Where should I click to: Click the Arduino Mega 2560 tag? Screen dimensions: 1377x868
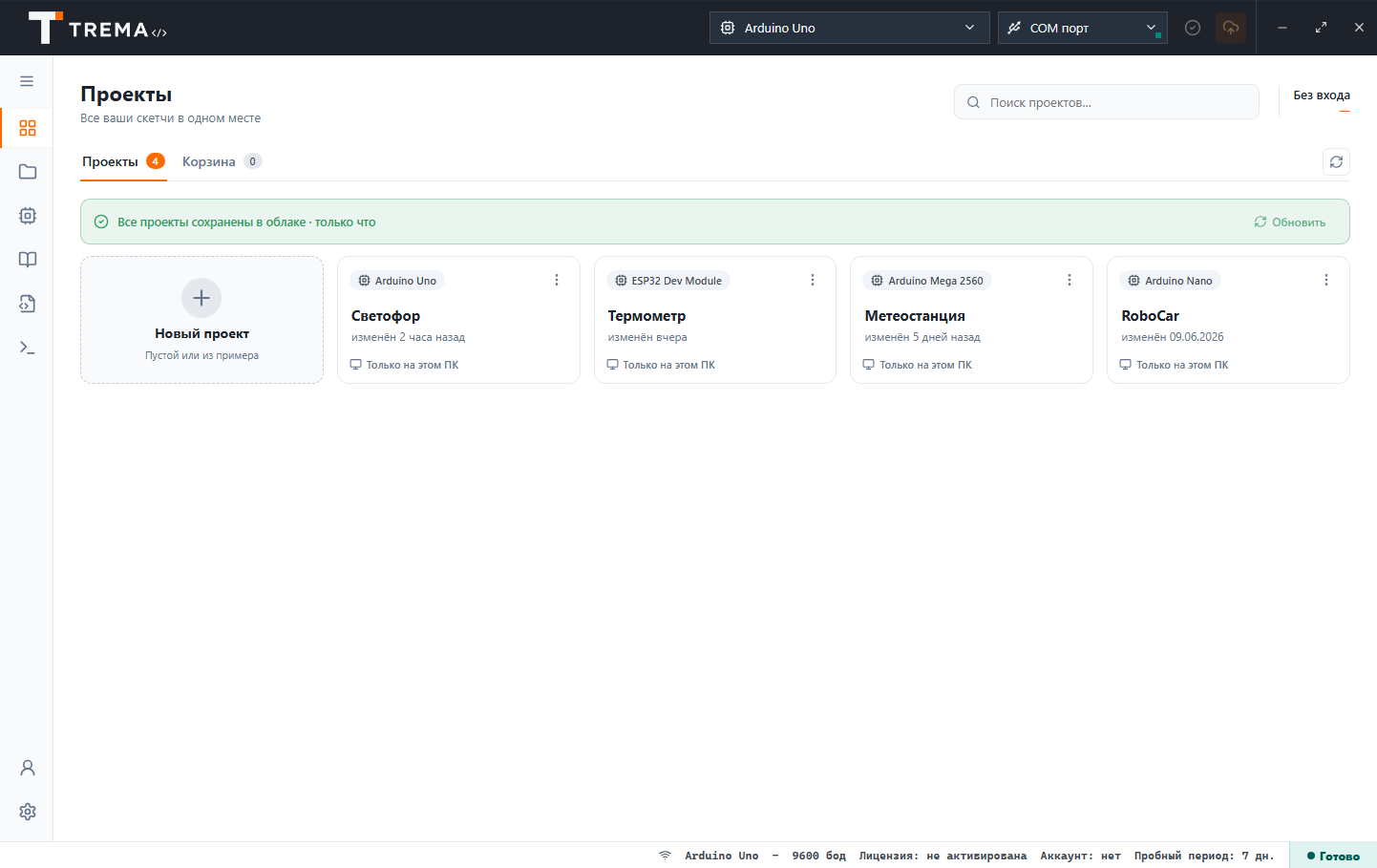pos(927,281)
